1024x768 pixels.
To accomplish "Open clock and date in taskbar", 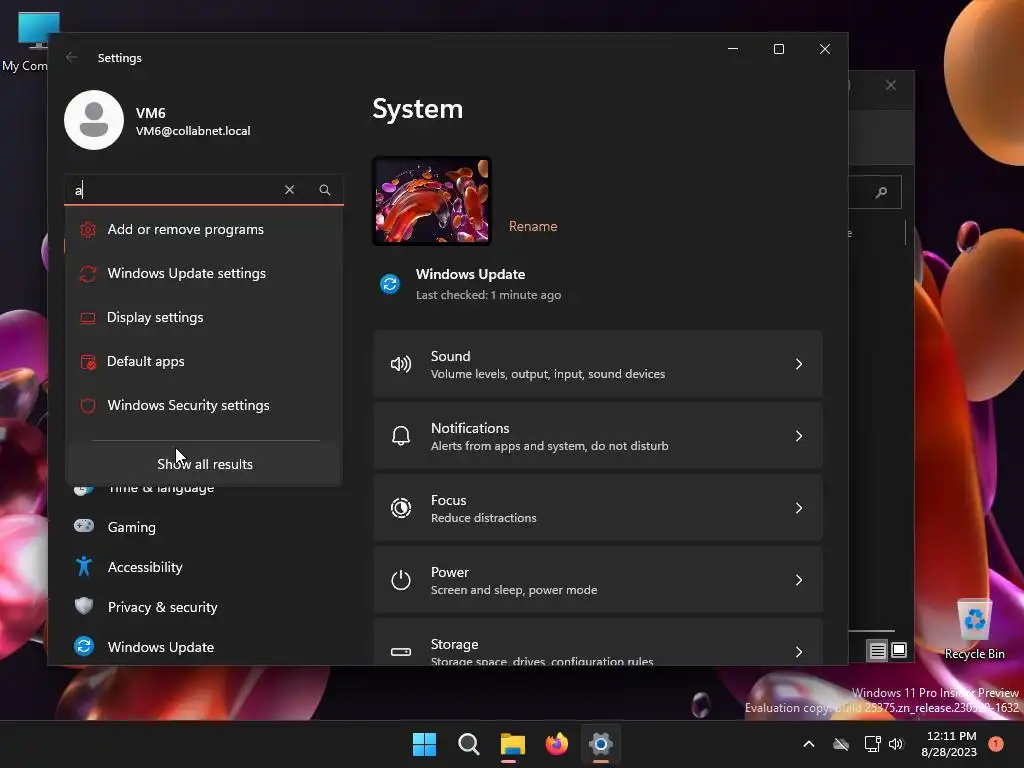I will [x=949, y=744].
